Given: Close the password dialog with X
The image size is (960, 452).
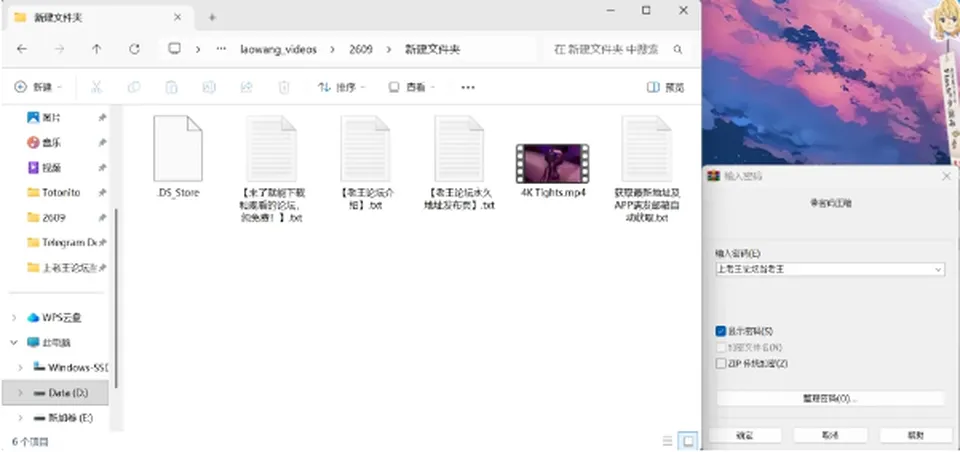Looking at the screenshot, I should coord(946,176).
